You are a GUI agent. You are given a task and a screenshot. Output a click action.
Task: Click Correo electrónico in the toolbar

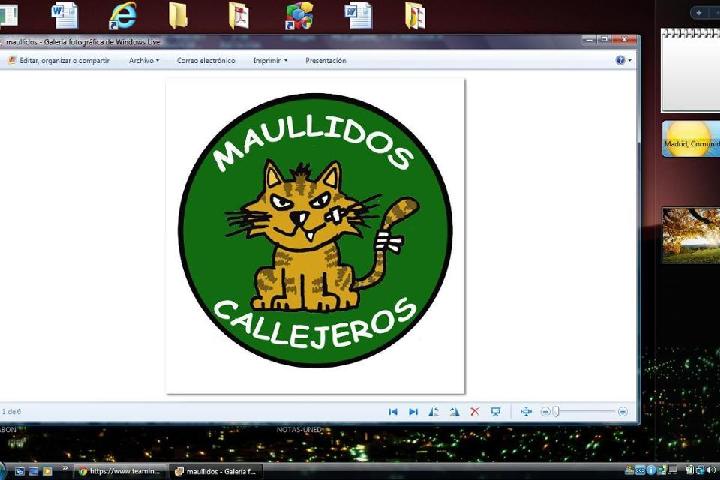click(206, 60)
